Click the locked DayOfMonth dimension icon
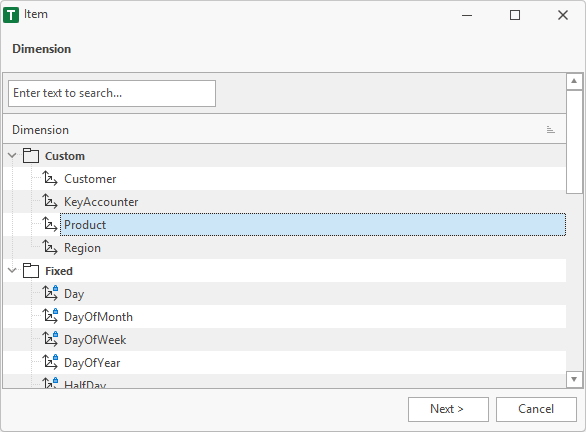The image size is (586, 432). 50,316
